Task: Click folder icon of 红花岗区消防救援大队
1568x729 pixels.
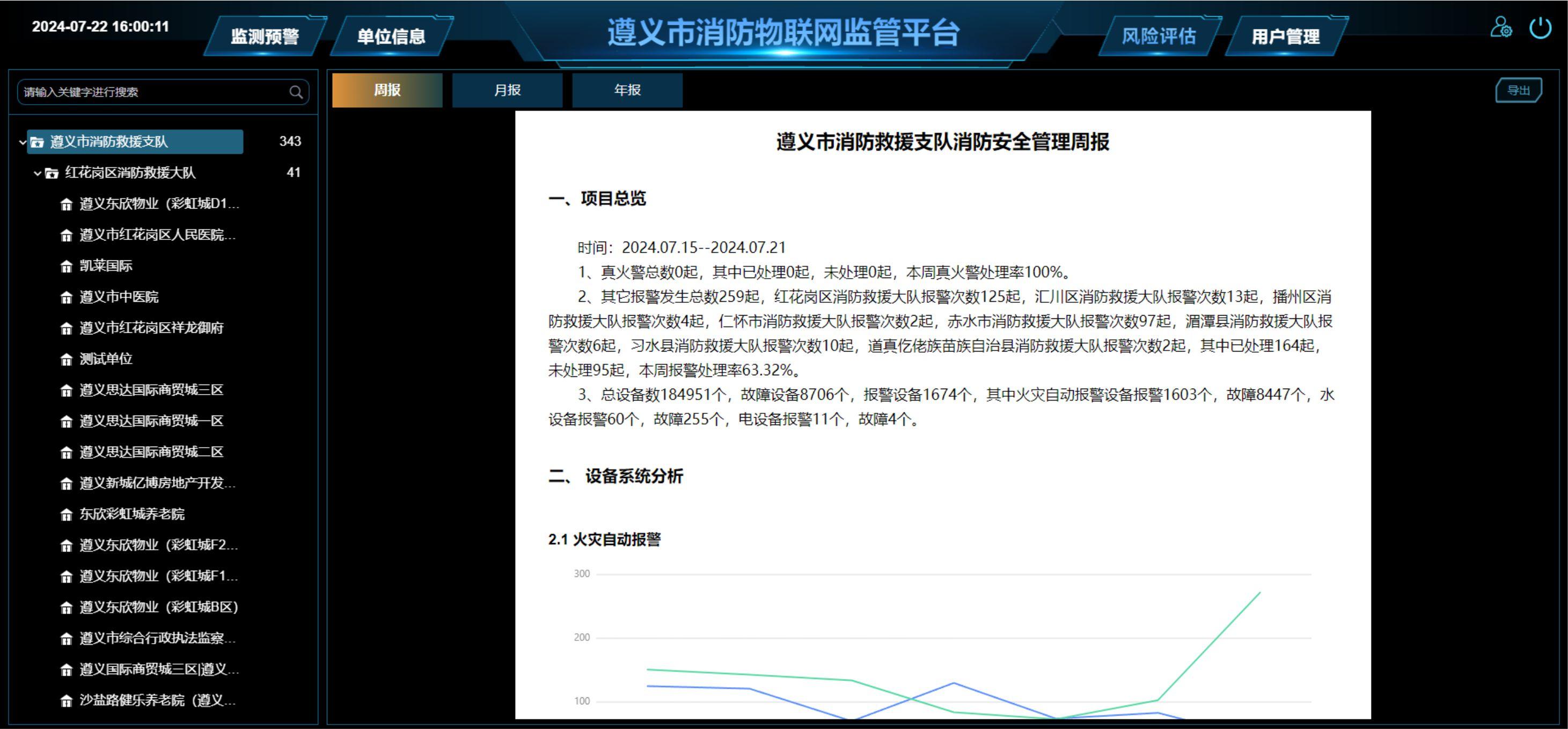Action: [x=52, y=173]
